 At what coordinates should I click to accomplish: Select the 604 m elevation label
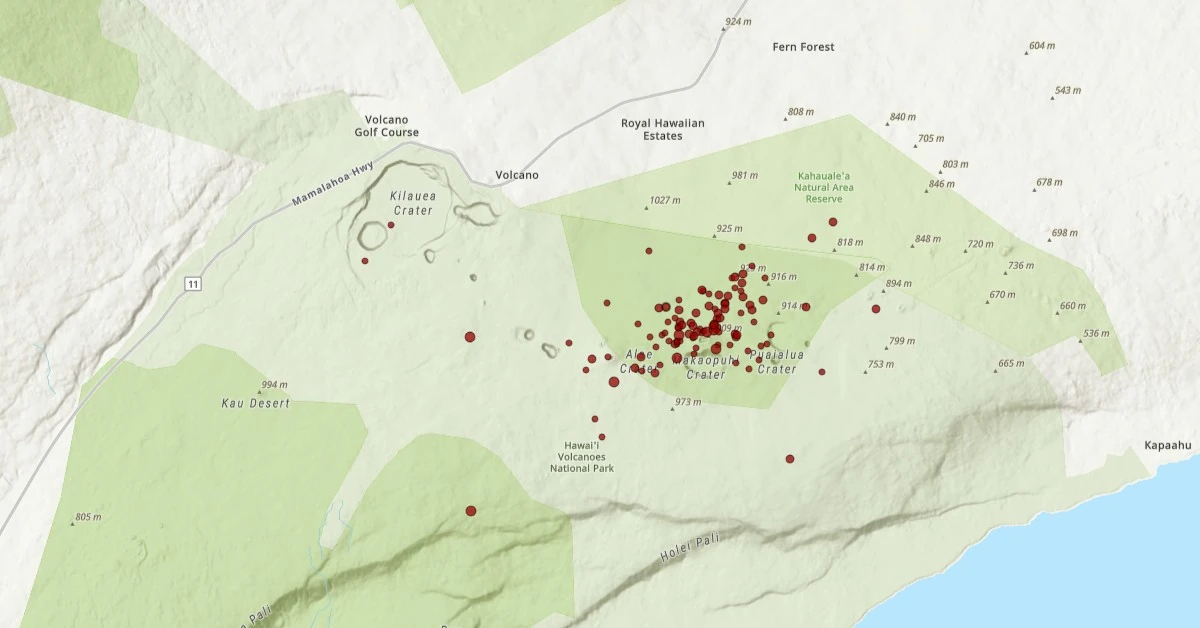click(x=1042, y=46)
